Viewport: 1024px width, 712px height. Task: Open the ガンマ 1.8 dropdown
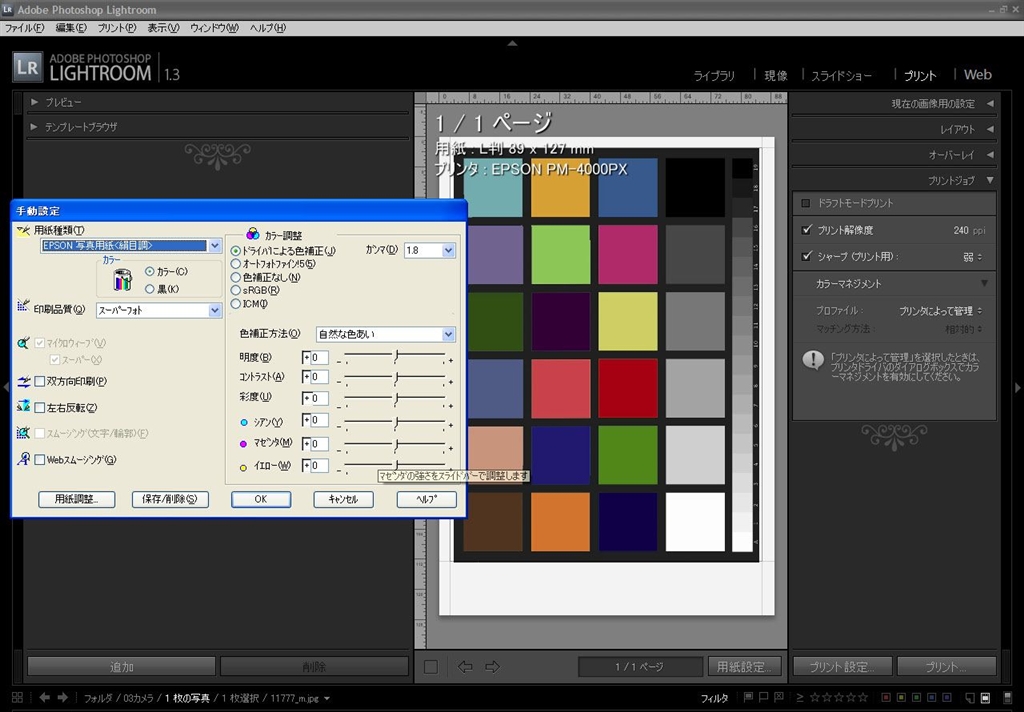click(448, 250)
